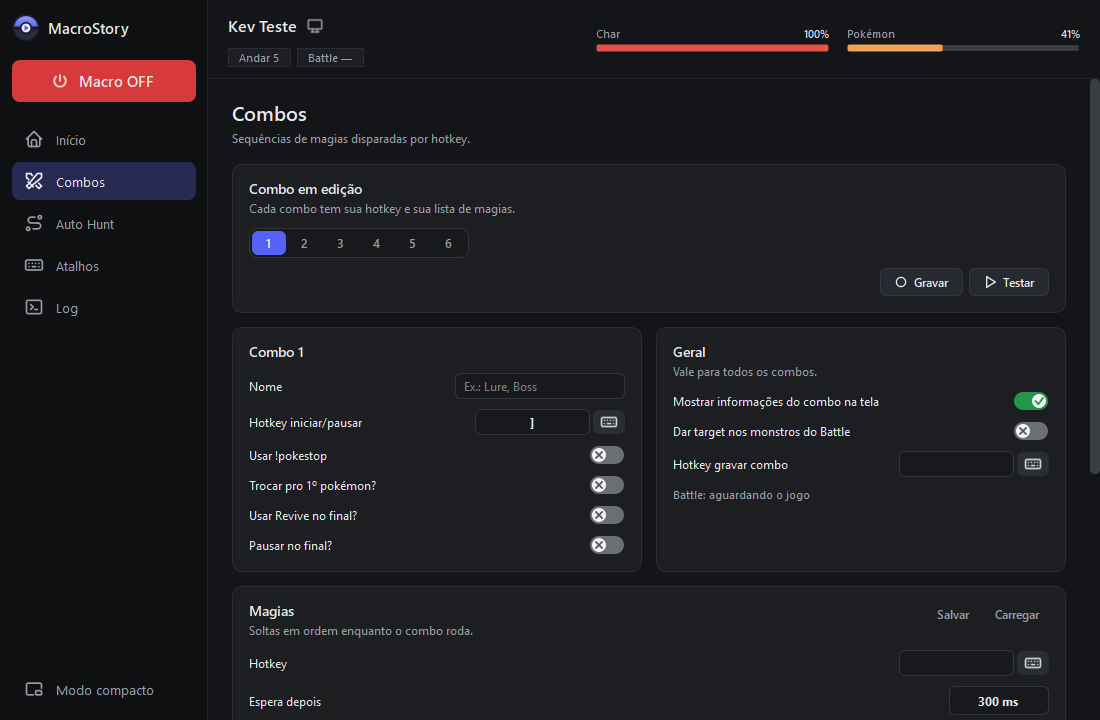
Task: Enable the Usar !pokestop switch
Action: (607, 455)
